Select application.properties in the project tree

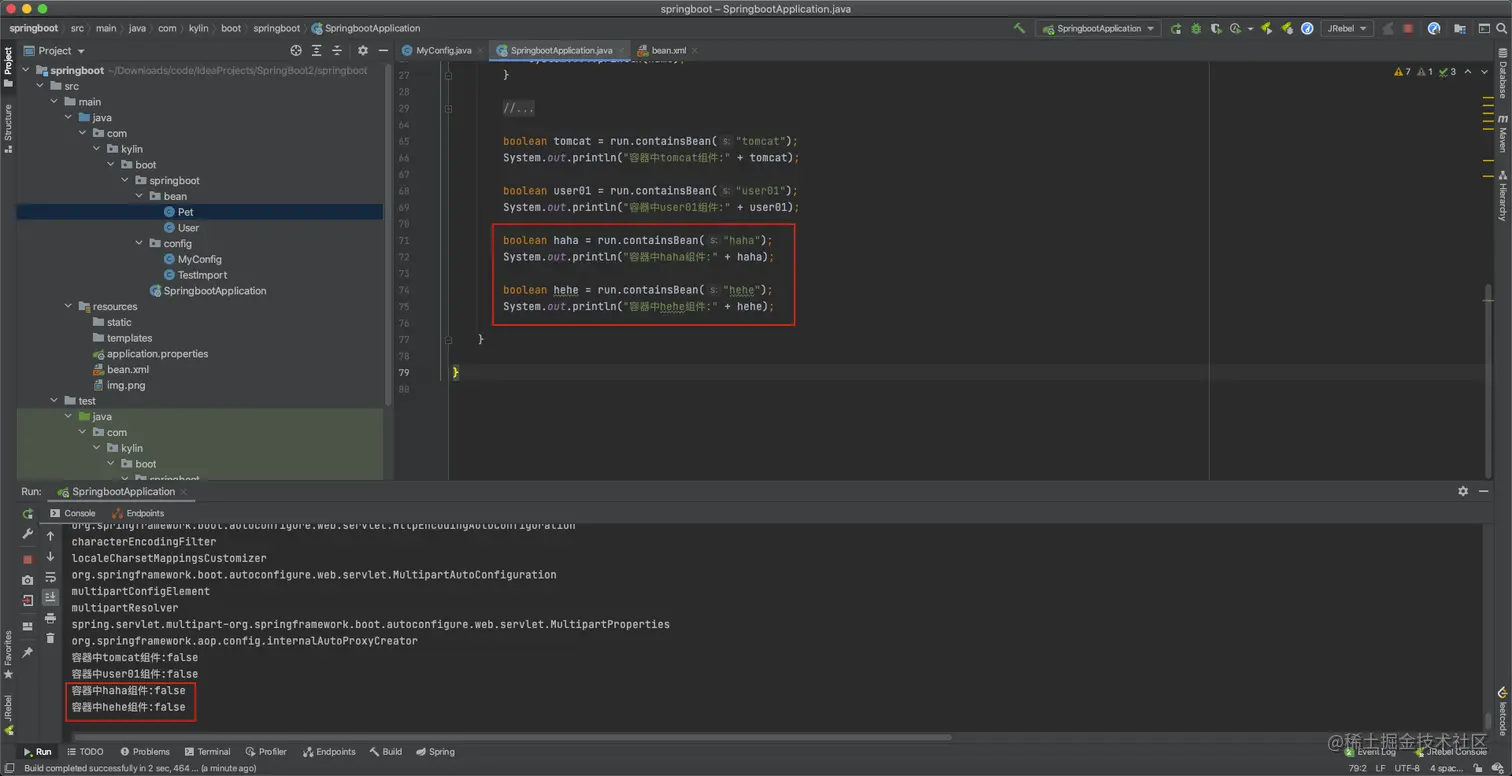point(150,354)
